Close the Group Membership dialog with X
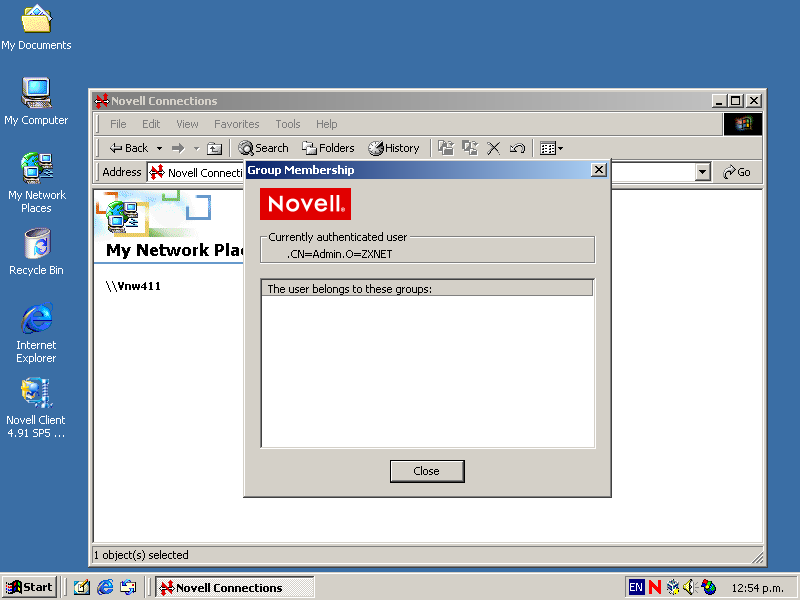 [x=598, y=170]
